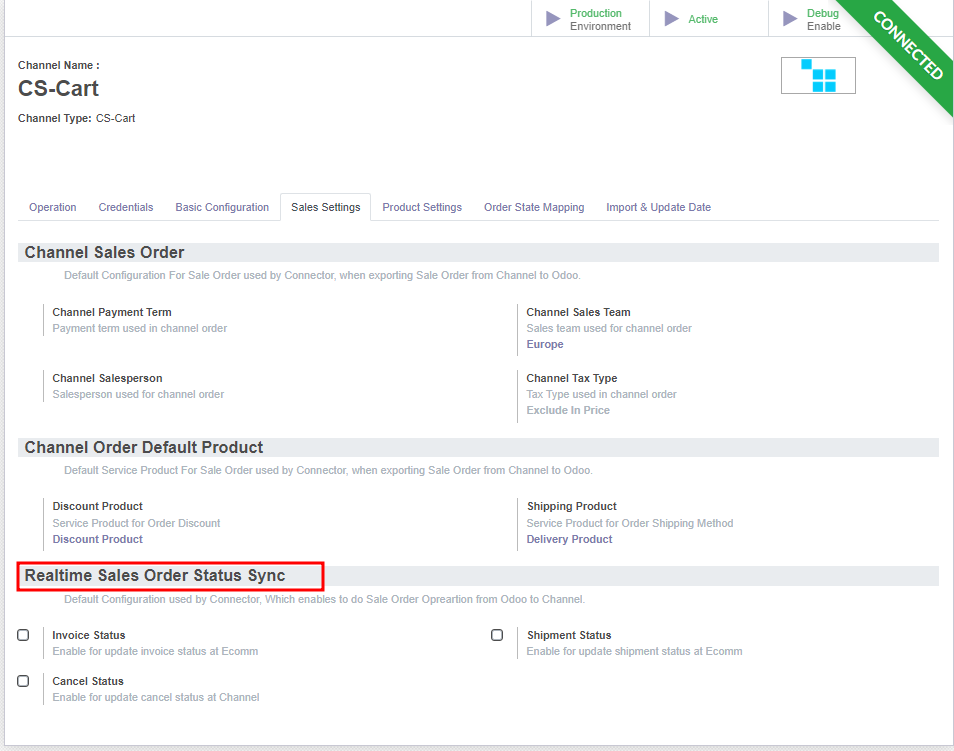Open the Europe sales team link

pos(545,344)
